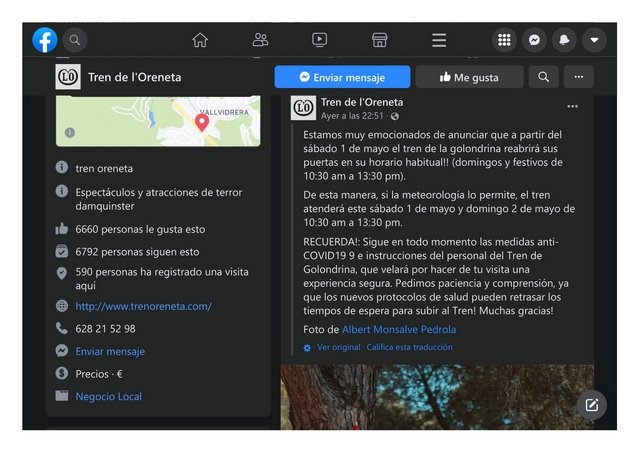Click the floating new message compose button
This screenshot has height=453, width=640.
coord(591,404)
